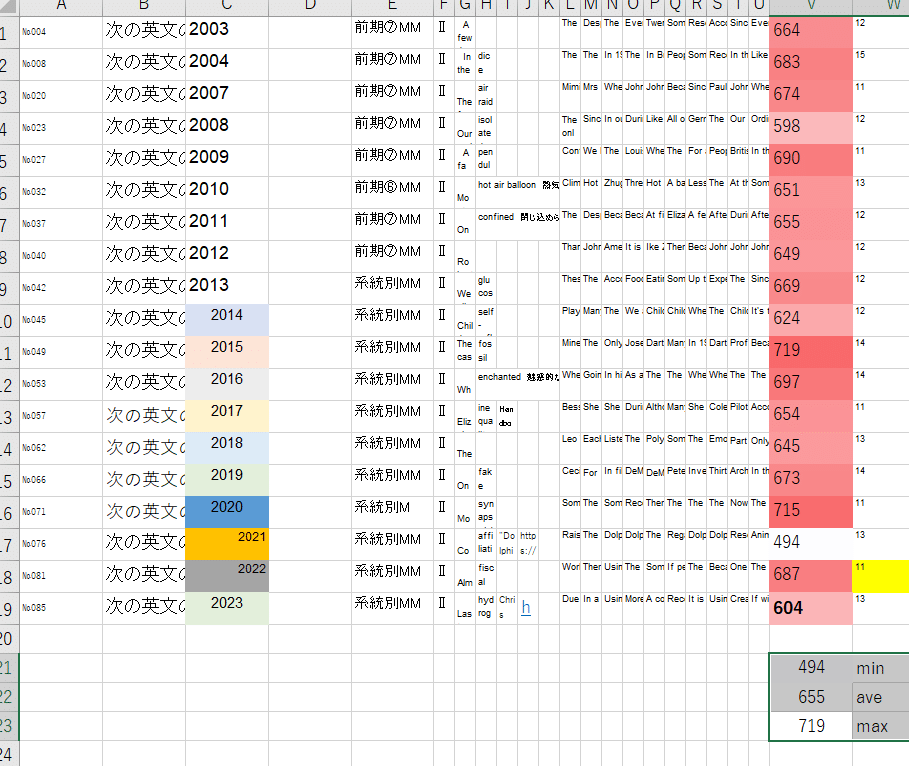Select the value 715 in column V
The image size is (909, 766).
[x=810, y=511]
